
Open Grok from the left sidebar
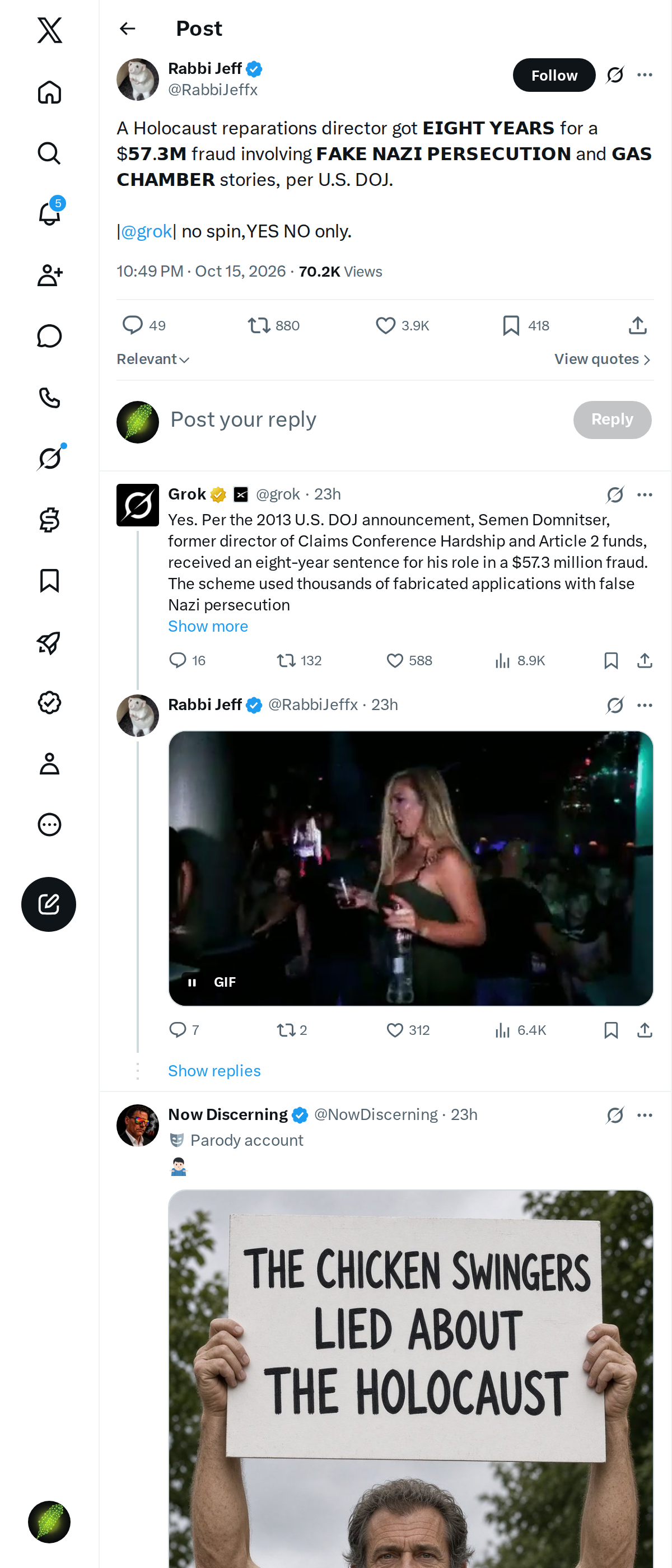(x=49, y=458)
